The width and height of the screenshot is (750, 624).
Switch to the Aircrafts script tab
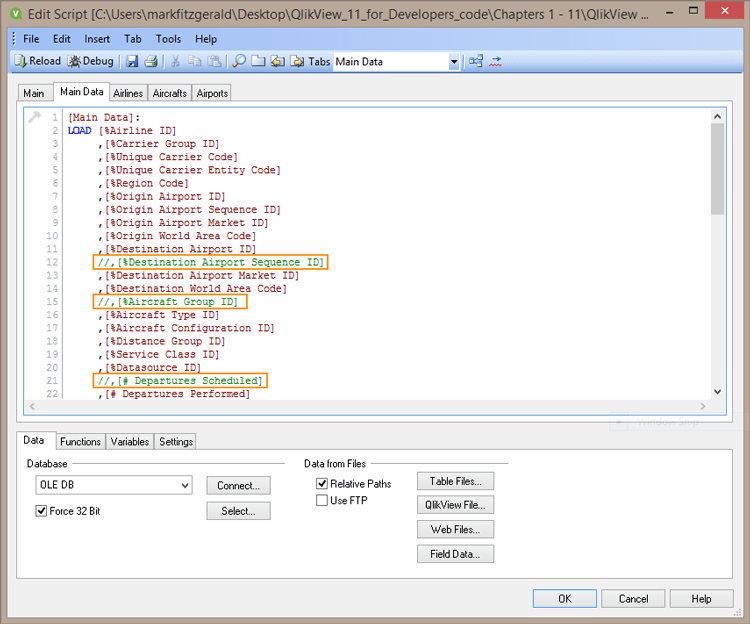(x=169, y=93)
